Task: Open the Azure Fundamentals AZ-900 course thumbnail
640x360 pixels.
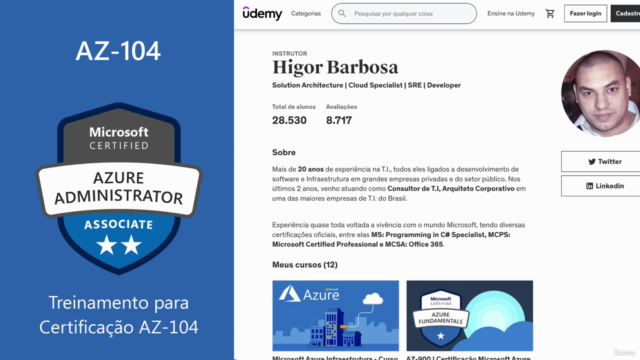Action: [x=469, y=316]
